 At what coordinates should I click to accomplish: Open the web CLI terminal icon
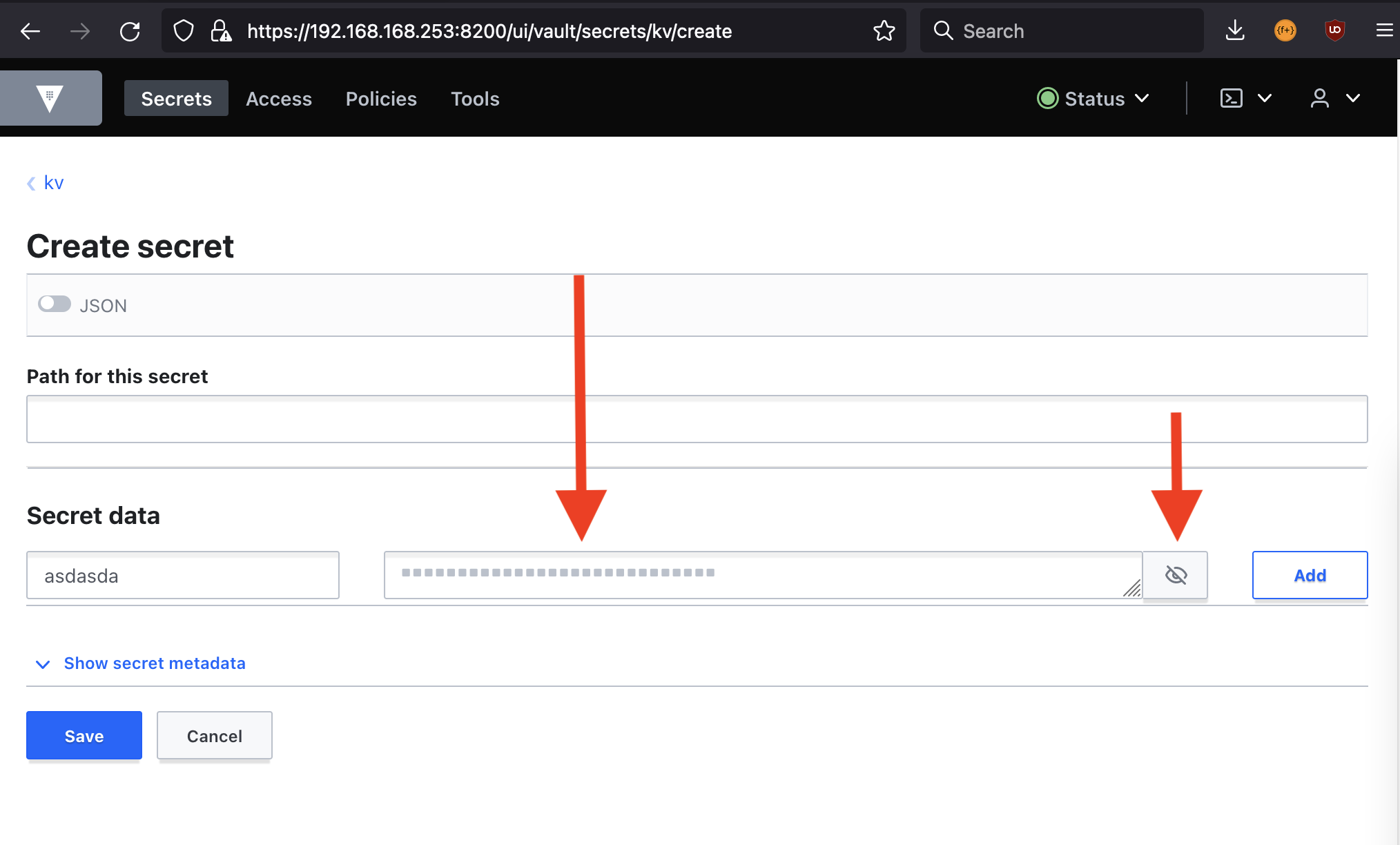click(1230, 98)
